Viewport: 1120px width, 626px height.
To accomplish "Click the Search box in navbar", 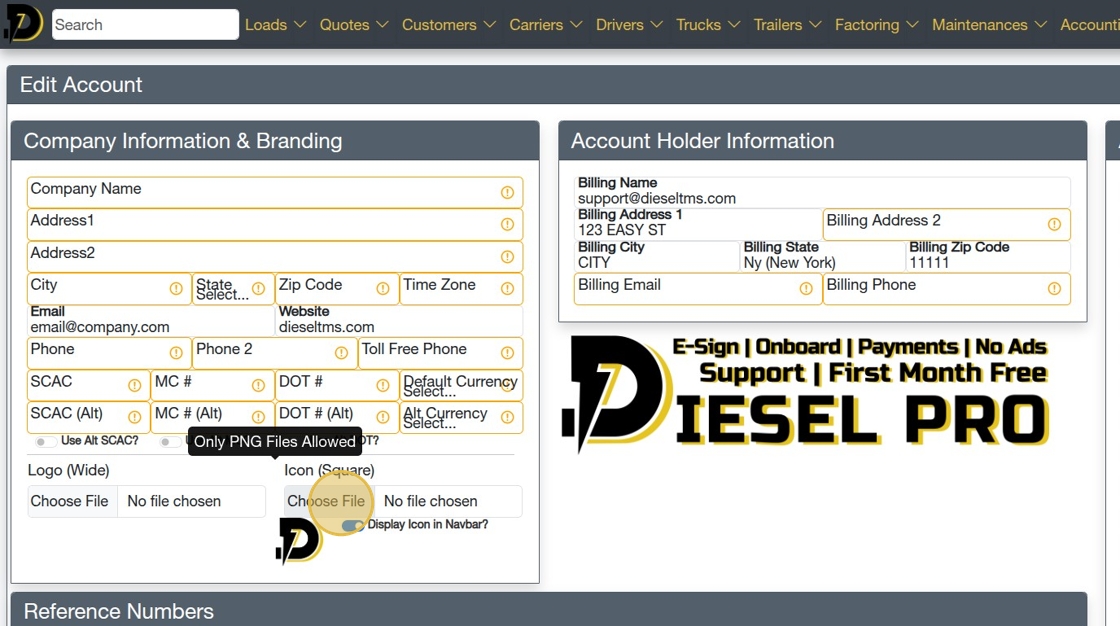I will pyautogui.click(x=145, y=24).
